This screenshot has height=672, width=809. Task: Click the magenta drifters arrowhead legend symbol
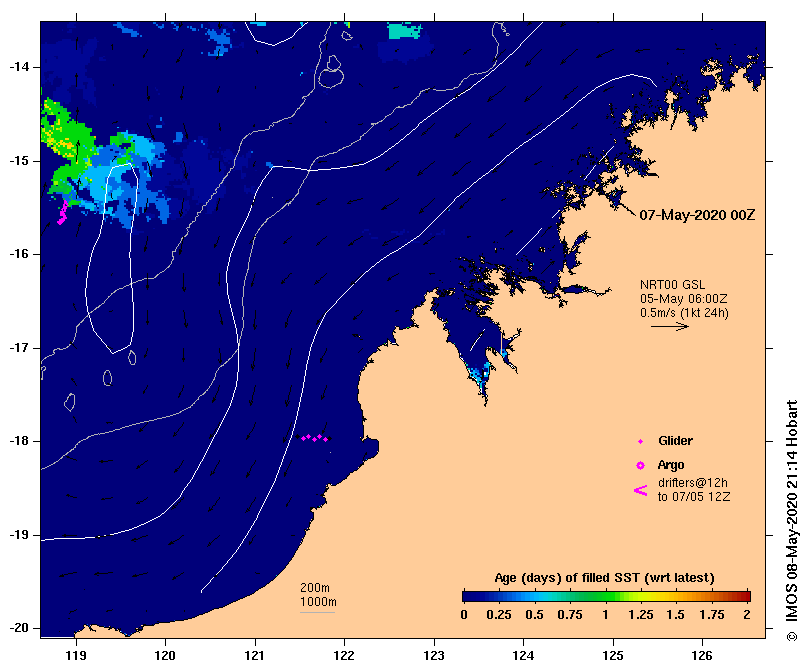(640, 490)
